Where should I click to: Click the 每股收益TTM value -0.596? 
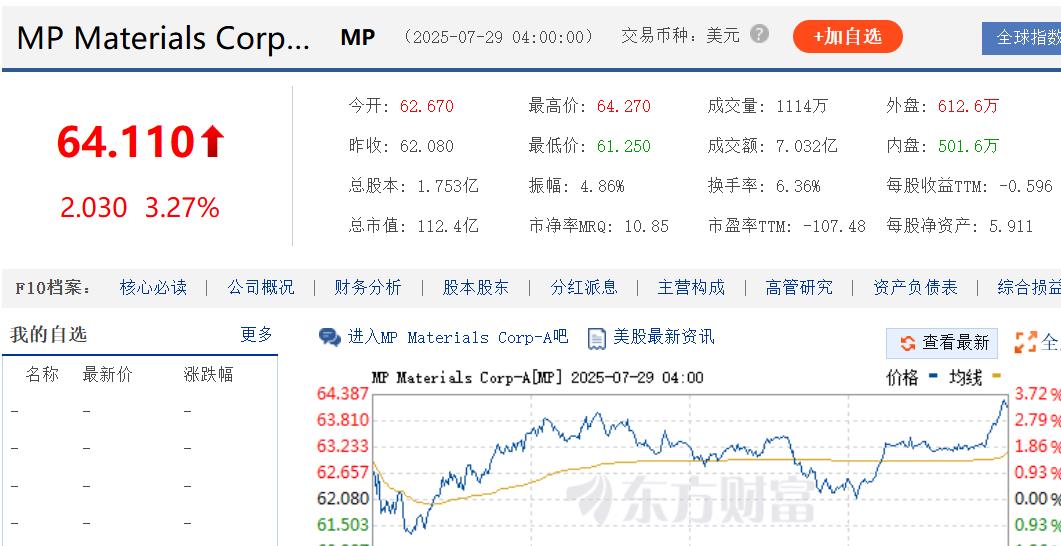[1025, 186]
